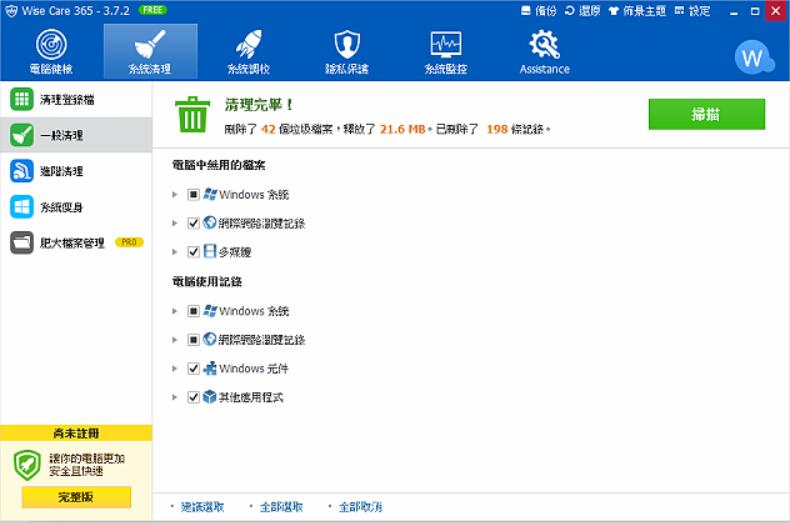Open the Assistance gear-wrench tab
The image size is (790, 523).
pyautogui.click(x=545, y=52)
